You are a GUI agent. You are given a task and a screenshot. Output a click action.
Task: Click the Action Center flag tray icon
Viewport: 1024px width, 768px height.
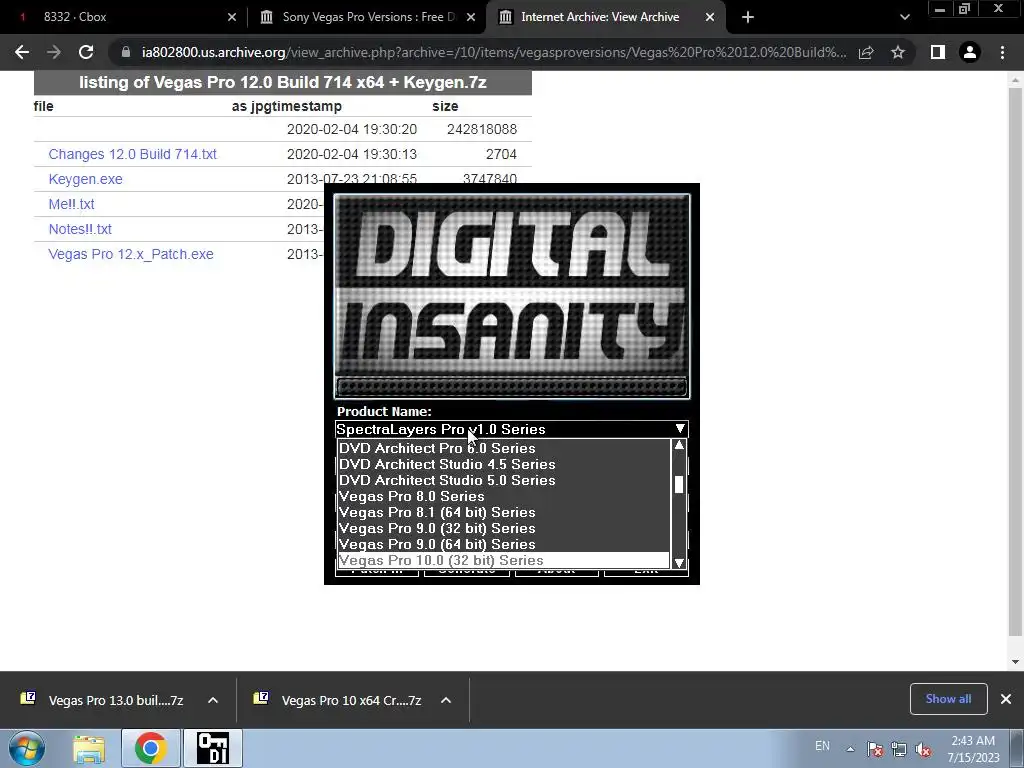(875, 749)
